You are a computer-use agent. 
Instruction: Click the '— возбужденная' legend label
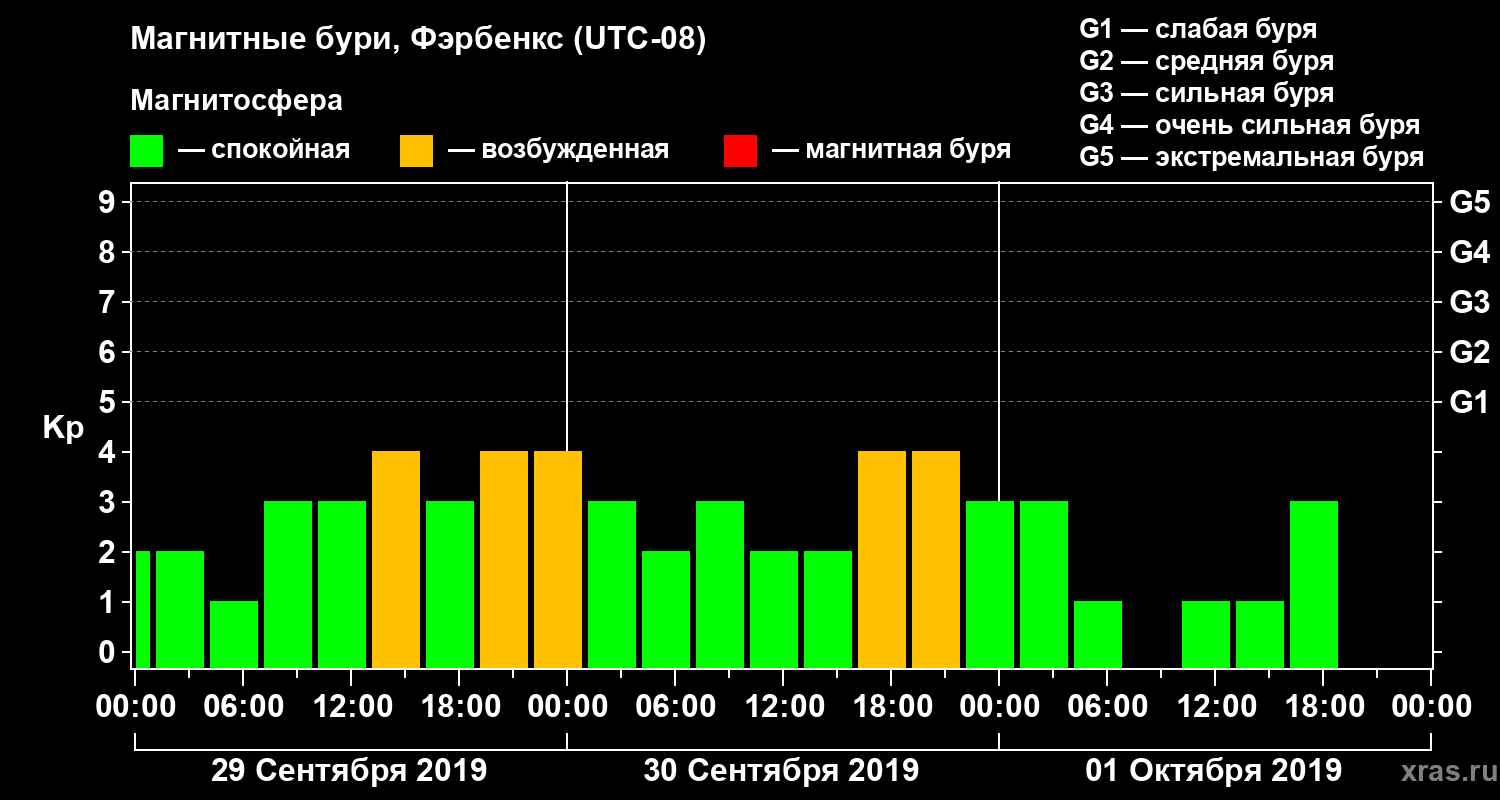tap(558, 151)
